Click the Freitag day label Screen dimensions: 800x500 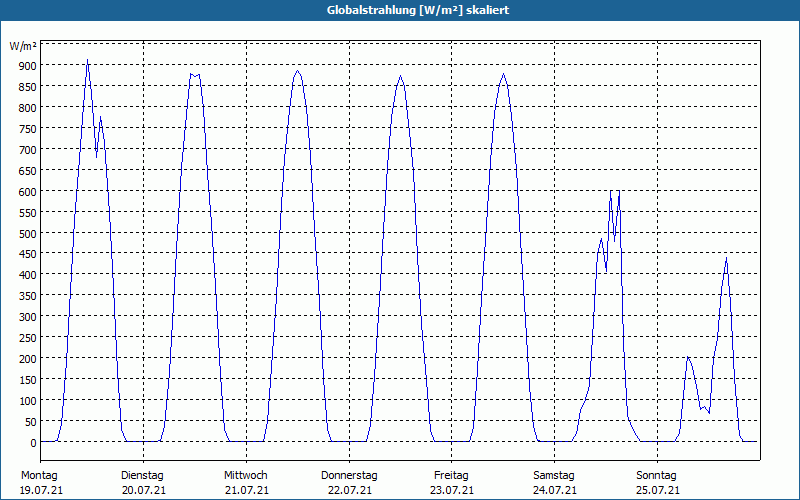[451, 476]
